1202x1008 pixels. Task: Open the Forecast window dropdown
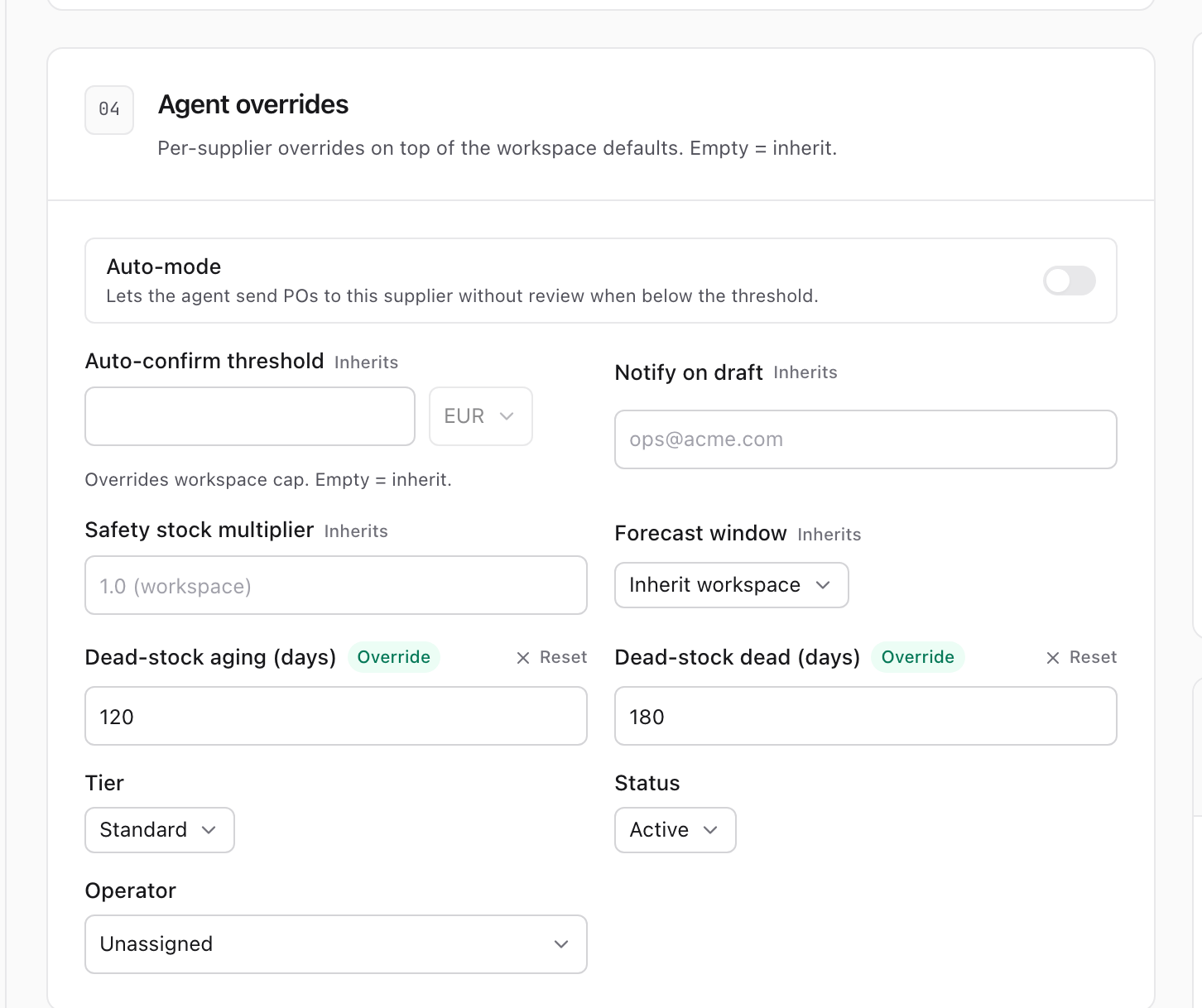[x=732, y=585]
